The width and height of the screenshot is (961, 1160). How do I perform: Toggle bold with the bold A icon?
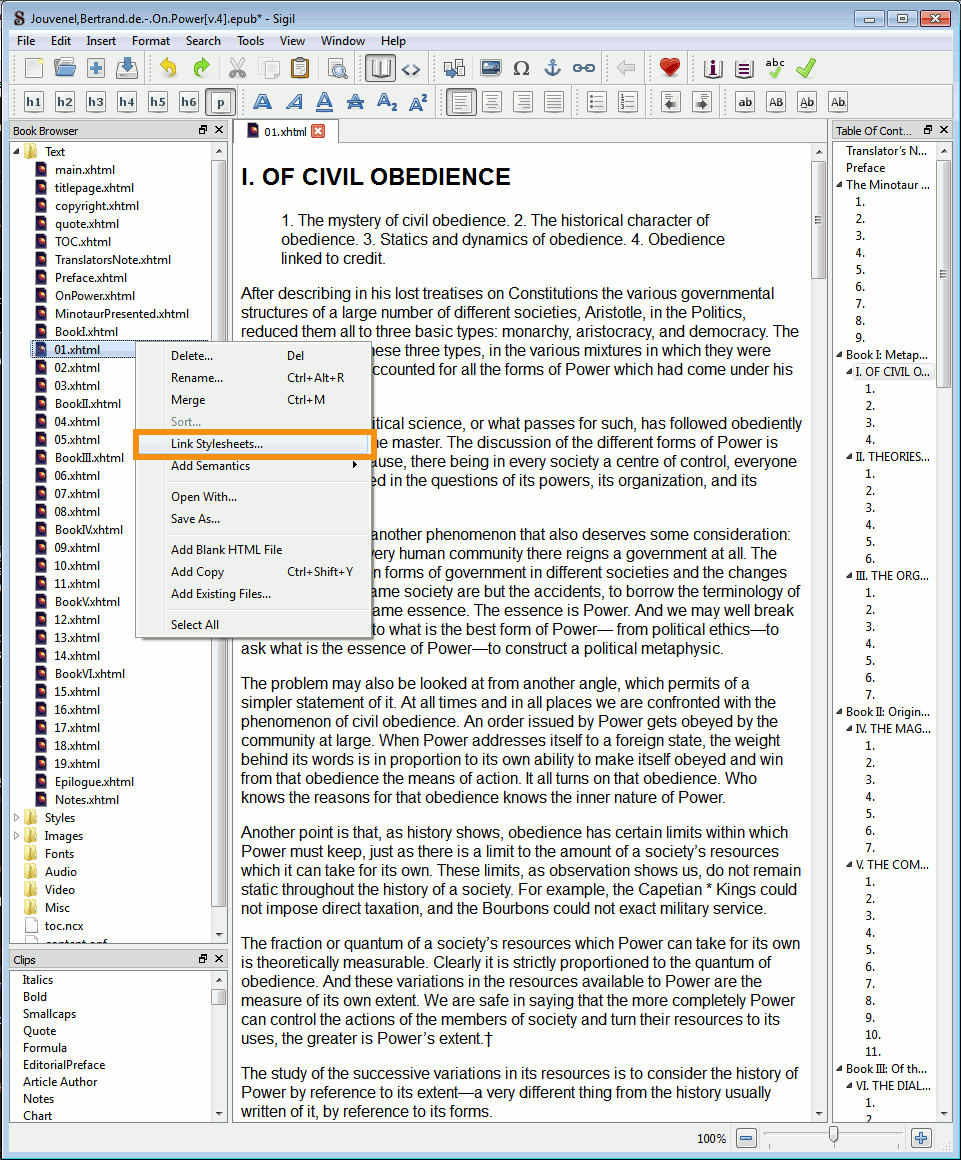pyautogui.click(x=262, y=102)
